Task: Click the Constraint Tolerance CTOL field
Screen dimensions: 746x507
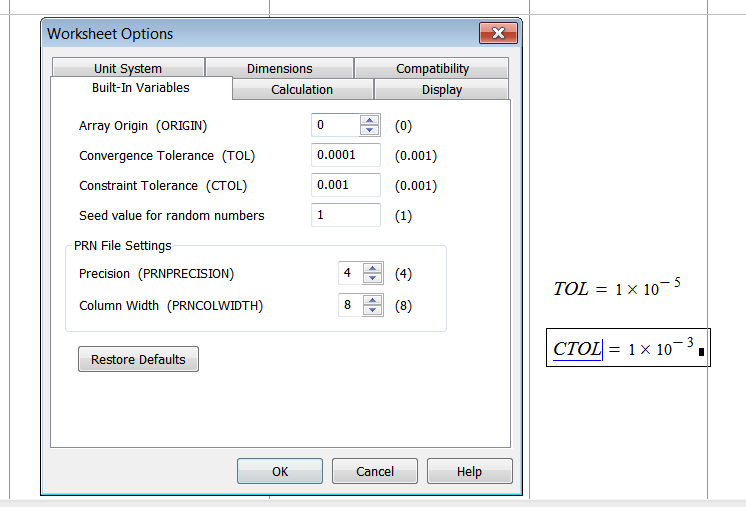Action: (346, 185)
